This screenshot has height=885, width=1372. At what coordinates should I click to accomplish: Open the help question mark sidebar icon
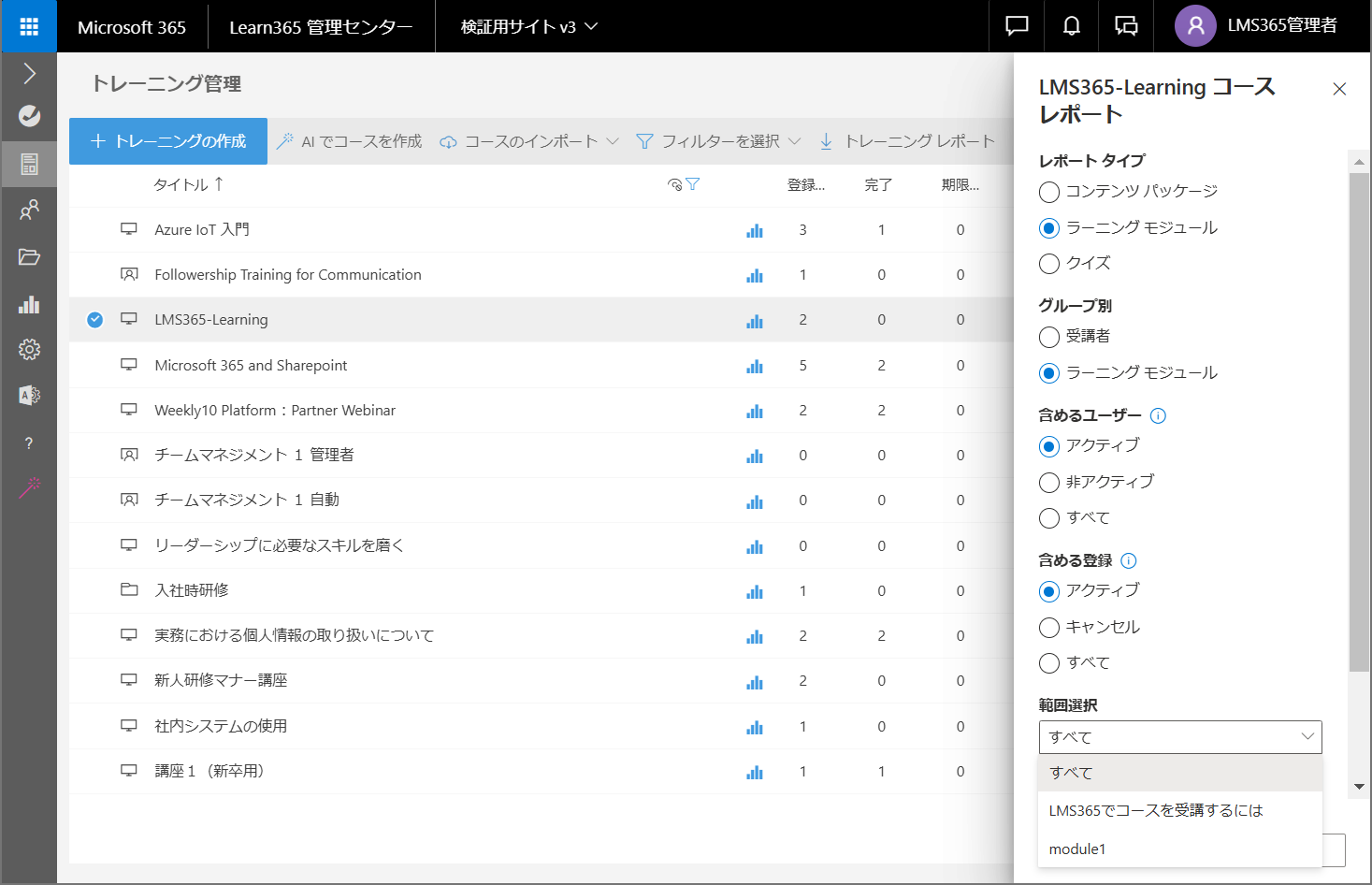(29, 442)
